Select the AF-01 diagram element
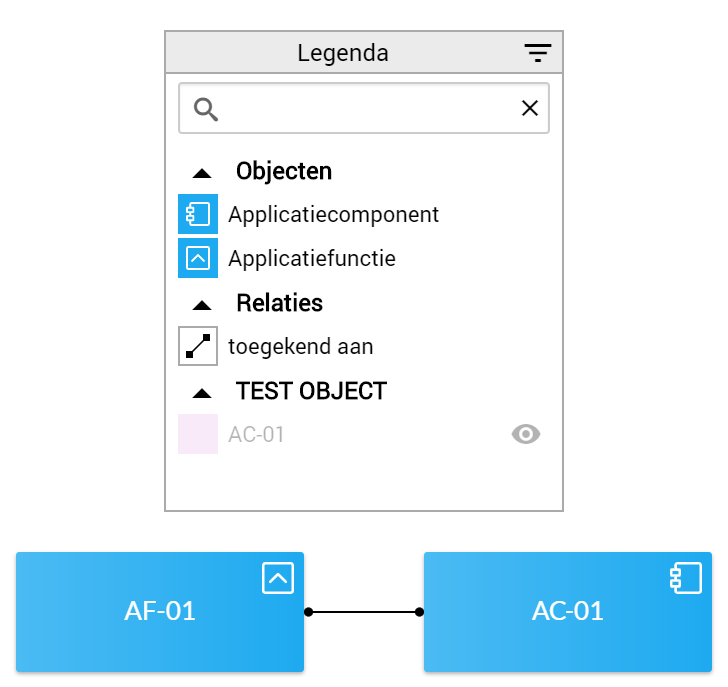This screenshot has width=728, height=687. pyautogui.click(x=160, y=612)
